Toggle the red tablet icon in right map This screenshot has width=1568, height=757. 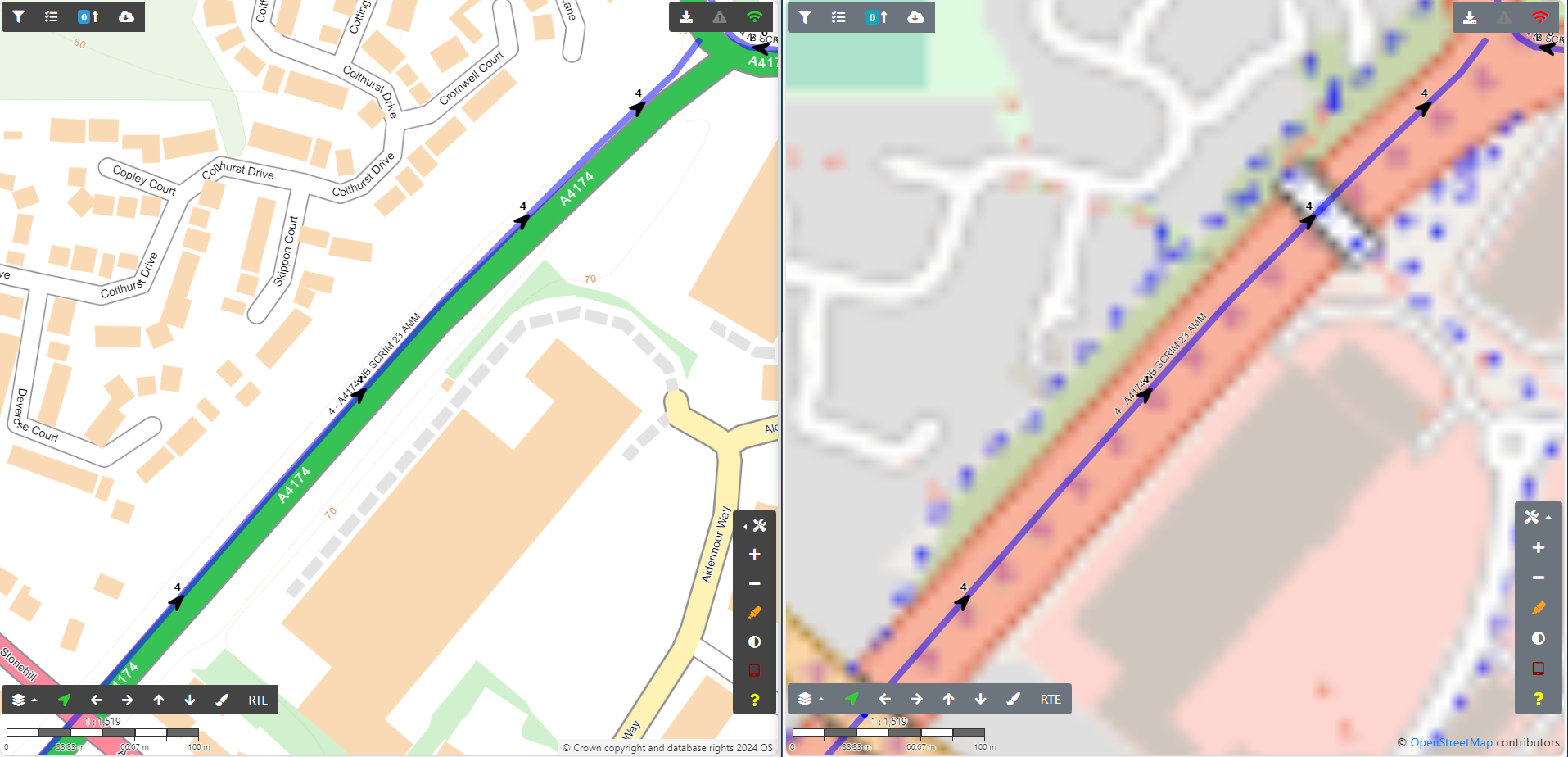(x=1539, y=669)
